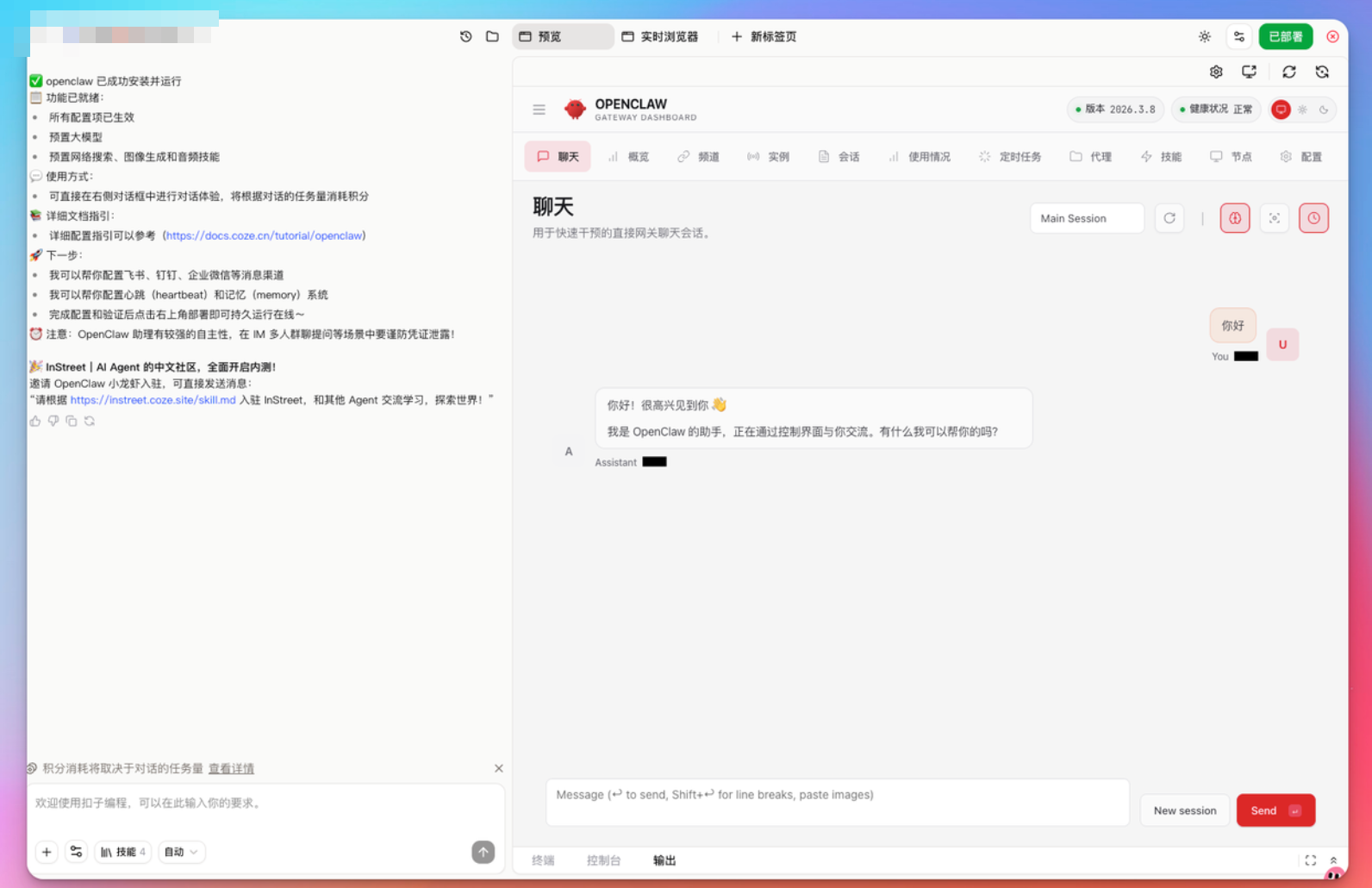The width and height of the screenshot is (1372, 888).
Task: Expand the 自动 mode dropdown
Action: [181, 852]
